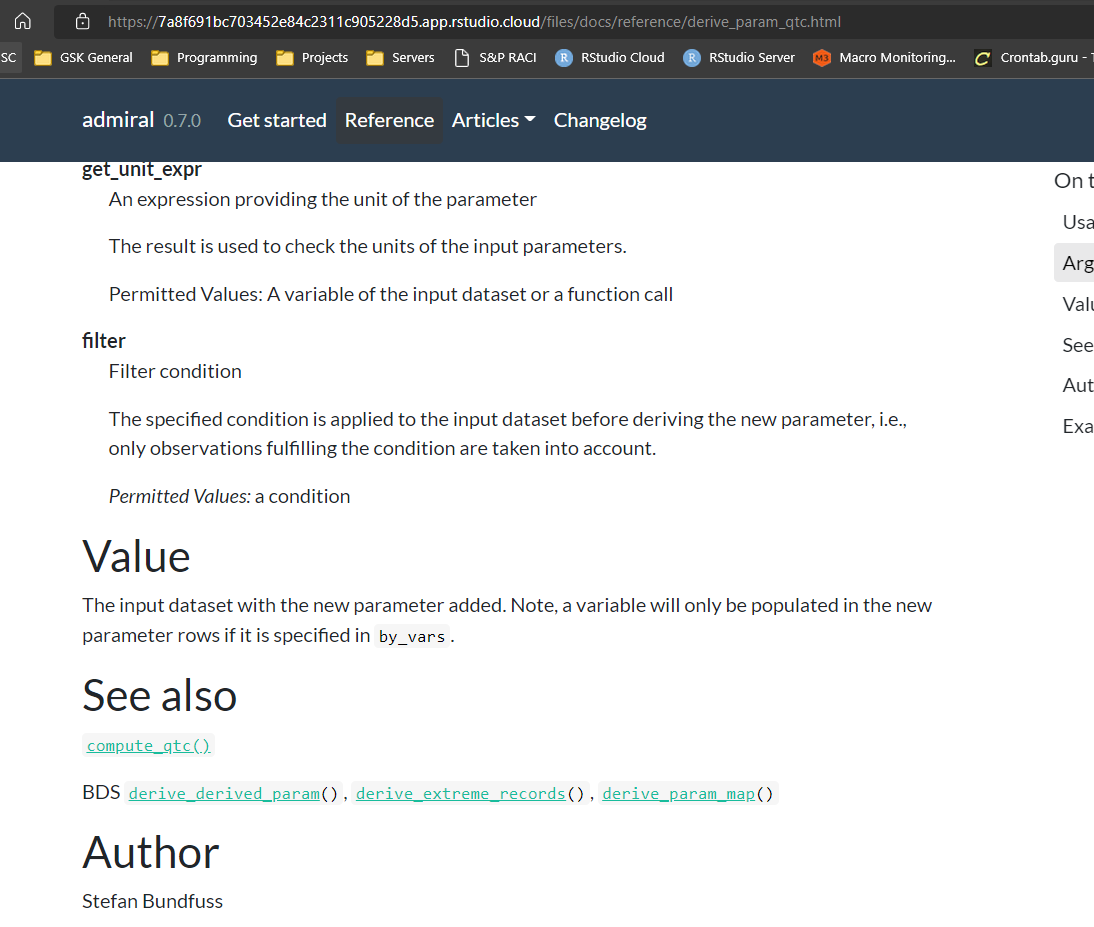Open the RStudio Server bookmark
Image resolution: width=1094 pixels, height=927 pixels.
[739, 57]
